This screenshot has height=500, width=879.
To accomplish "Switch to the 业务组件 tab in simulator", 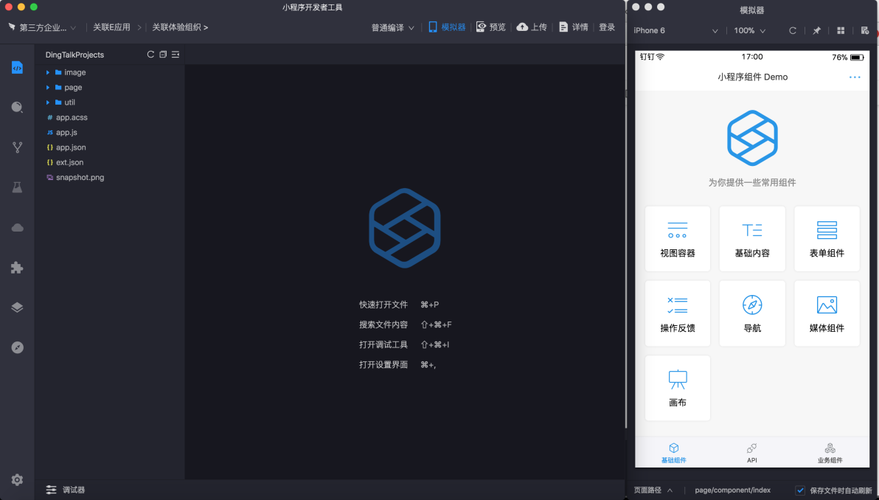I will pos(830,453).
